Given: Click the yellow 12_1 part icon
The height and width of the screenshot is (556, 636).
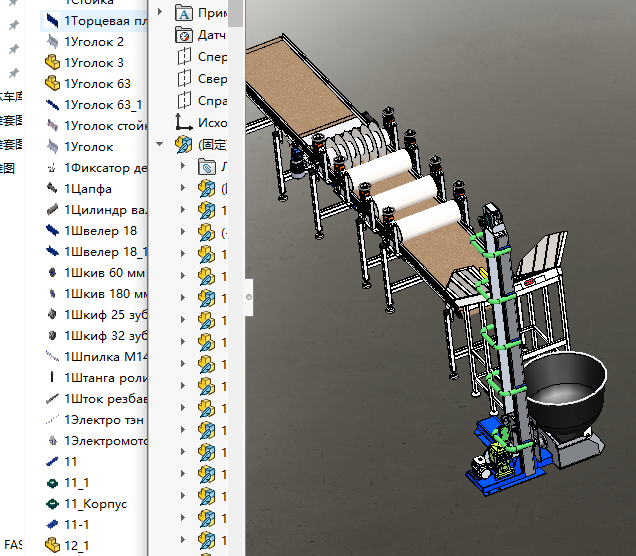Looking at the screenshot, I should [52, 545].
